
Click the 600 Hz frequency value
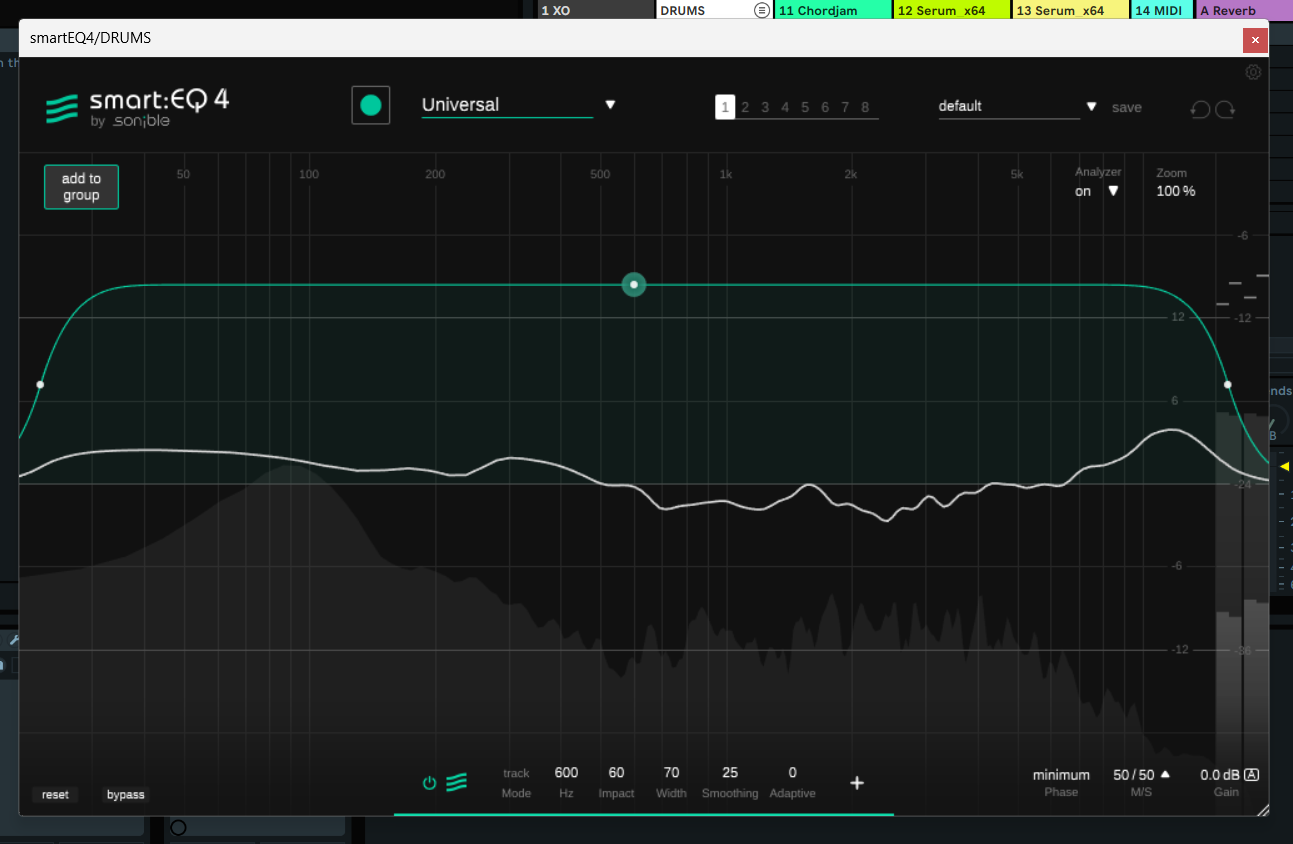tap(566, 773)
